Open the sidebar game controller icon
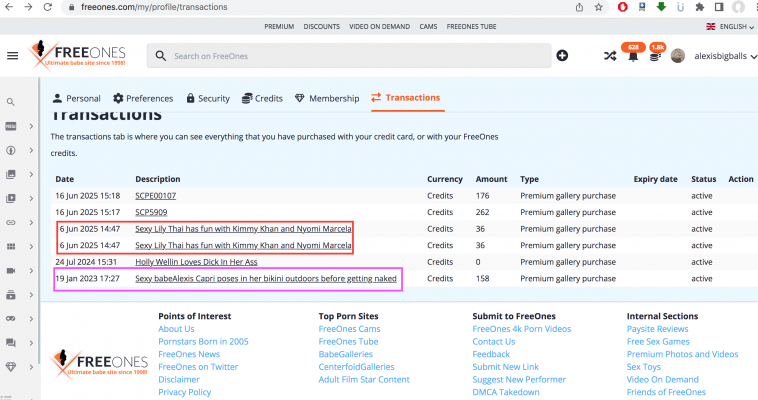Image resolution: width=758 pixels, height=400 pixels. pyautogui.click(x=11, y=319)
